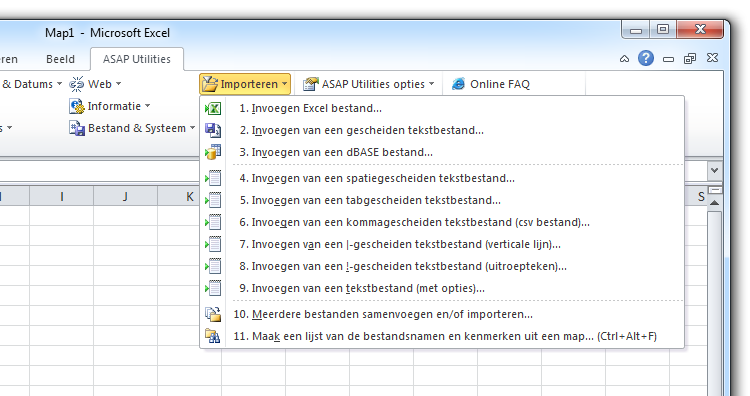
Task: Click the vertical scrollbar up arrow
Action: 715,203
